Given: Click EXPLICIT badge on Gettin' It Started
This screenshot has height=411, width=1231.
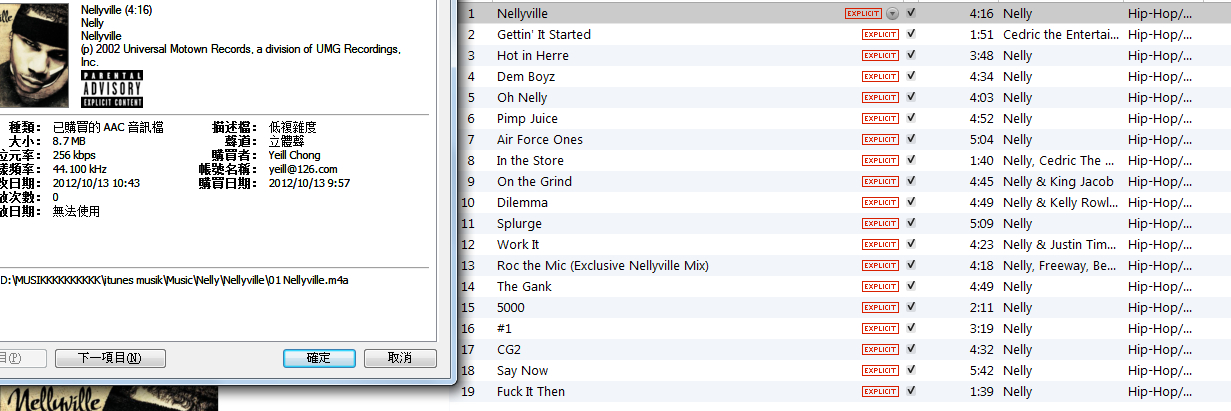Looking at the screenshot, I should coord(880,34).
